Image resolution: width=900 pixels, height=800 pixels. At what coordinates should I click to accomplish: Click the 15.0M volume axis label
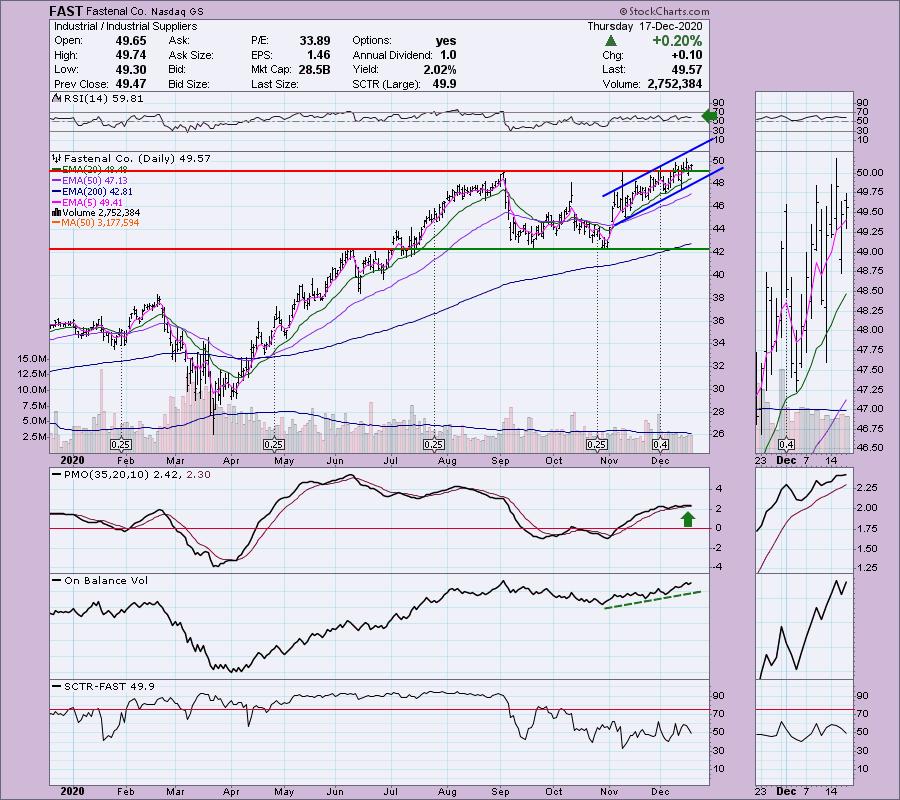[x=32, y=359]
